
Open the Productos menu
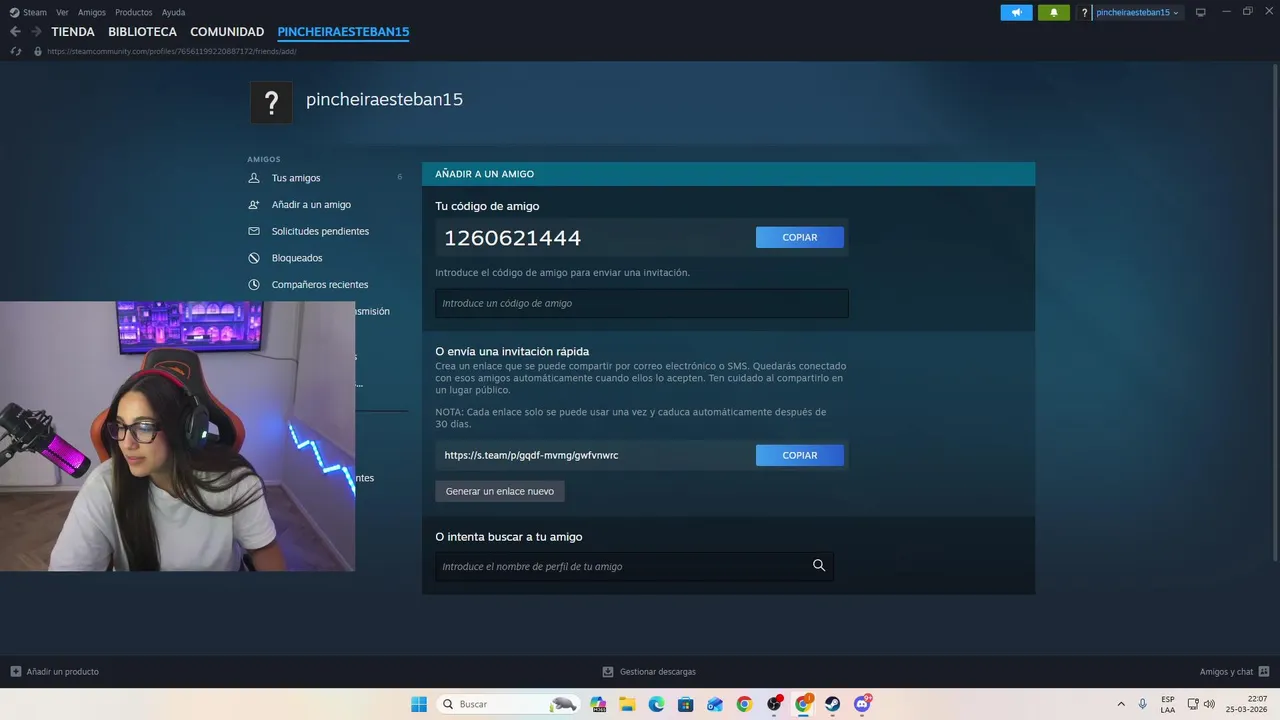pyautogui.click(x=134, y=12)
